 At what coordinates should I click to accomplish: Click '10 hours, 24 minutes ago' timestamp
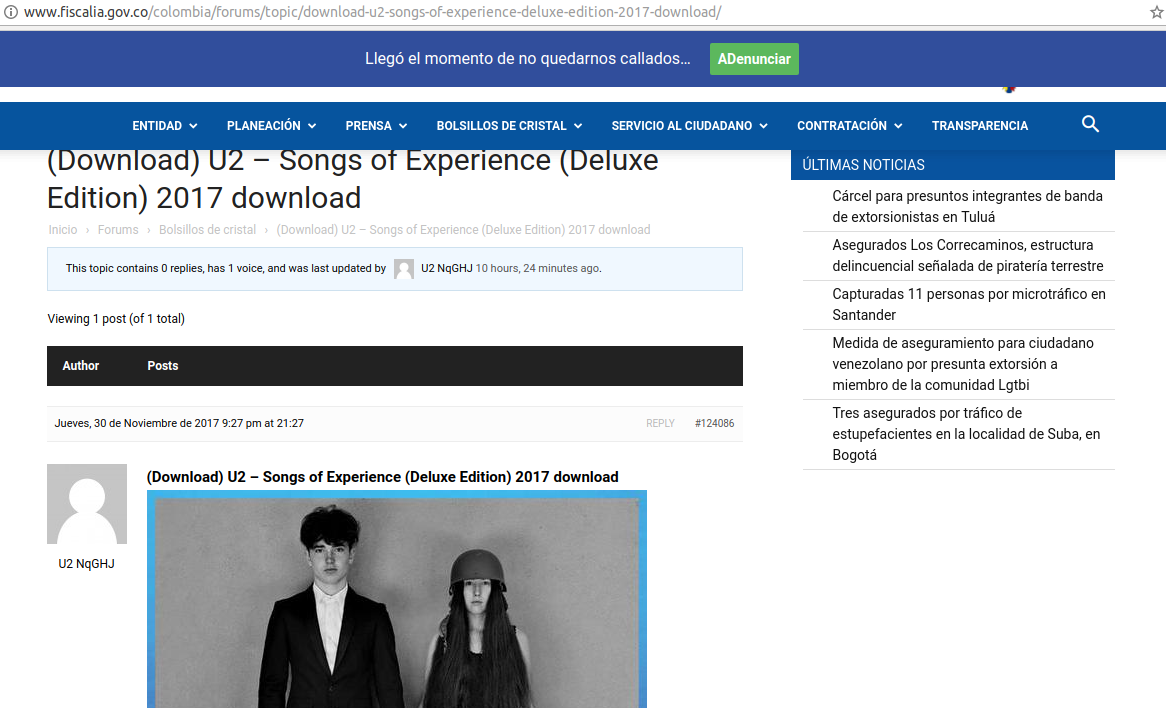(x=538, y=268)
